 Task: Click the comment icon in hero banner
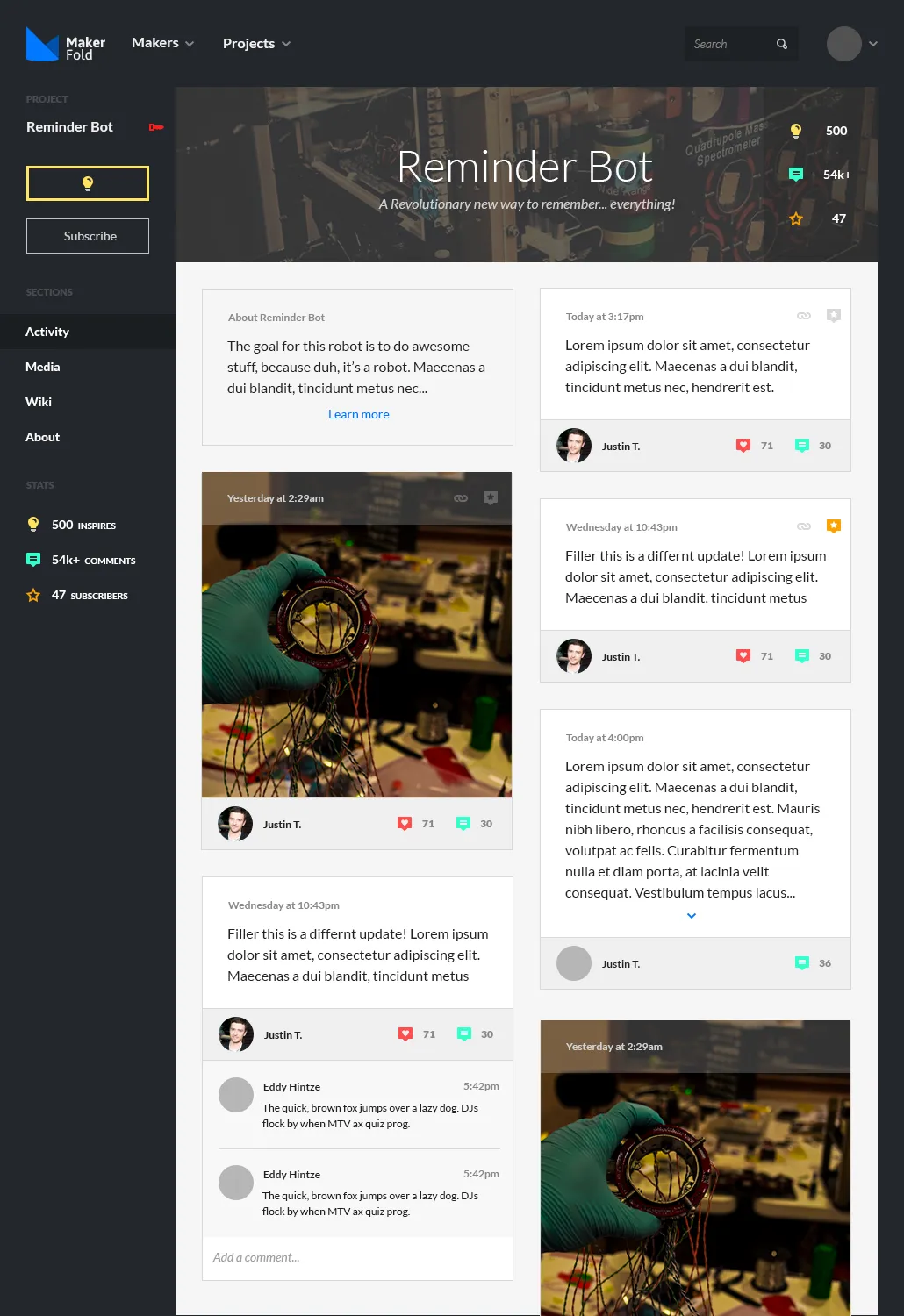pyautogui.click(x=796, y=175)
